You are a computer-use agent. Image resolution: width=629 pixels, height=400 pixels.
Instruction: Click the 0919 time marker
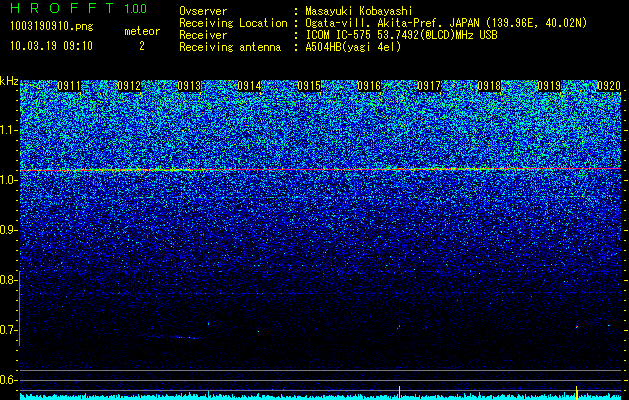[549, 86]
